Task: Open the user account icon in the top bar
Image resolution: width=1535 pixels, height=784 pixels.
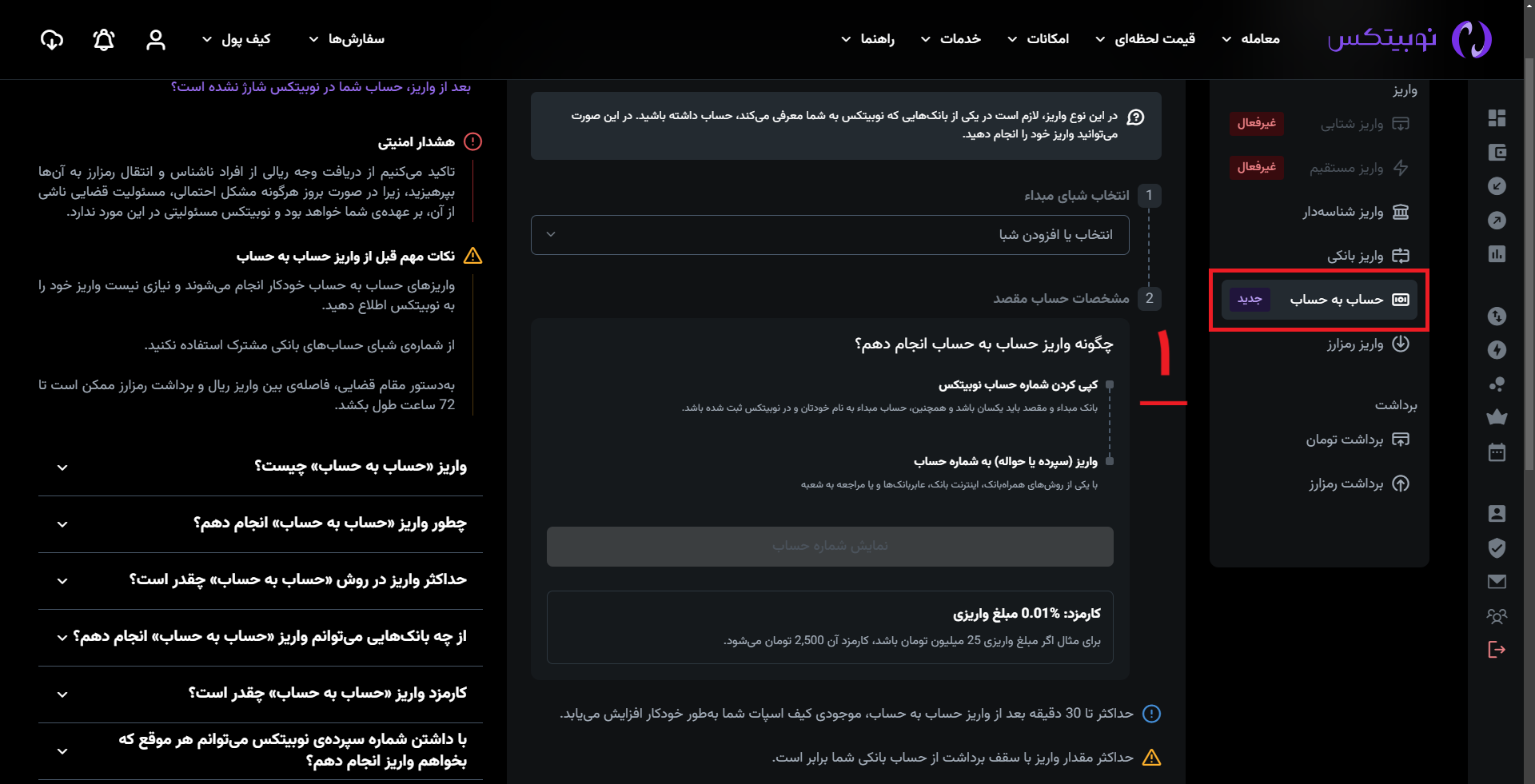Action: pyautogui.click(x=156, y=39)
